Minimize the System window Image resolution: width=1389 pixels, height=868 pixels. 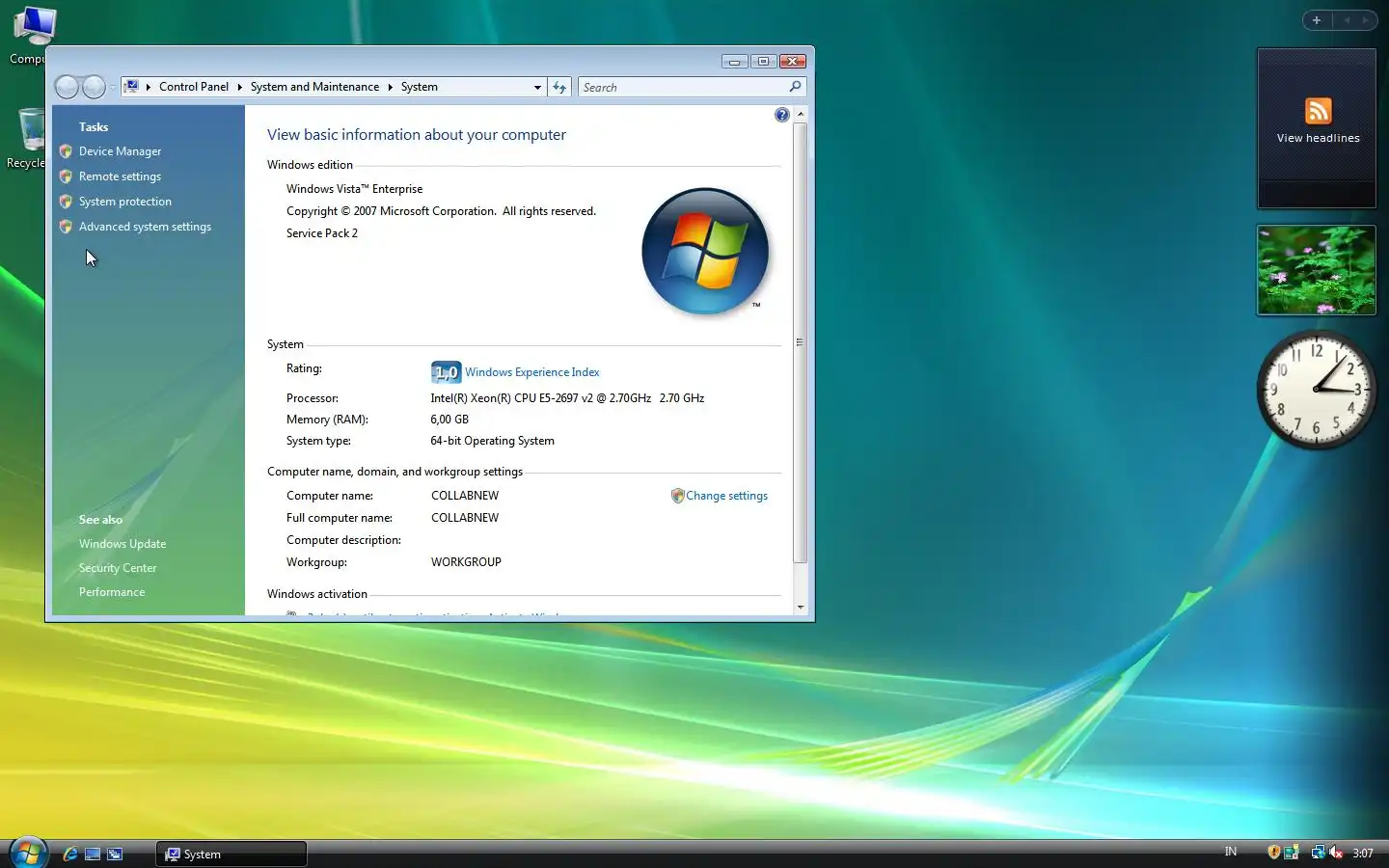point(734,62)
